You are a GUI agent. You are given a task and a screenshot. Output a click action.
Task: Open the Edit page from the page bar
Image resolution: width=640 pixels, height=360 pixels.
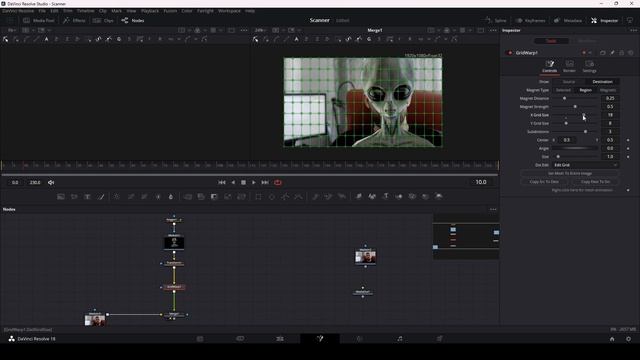280,339
